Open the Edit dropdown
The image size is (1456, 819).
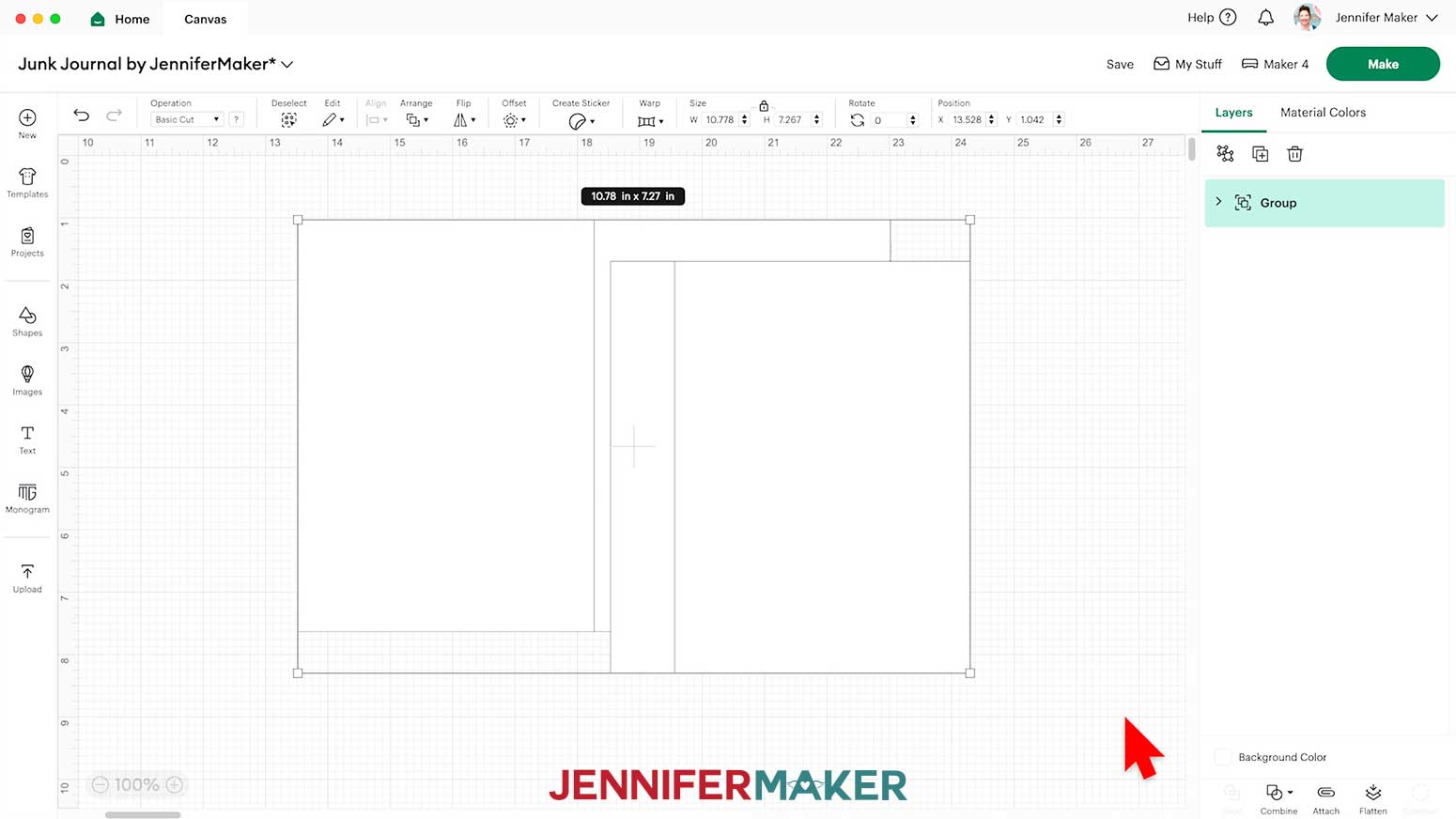pos(333,120)
